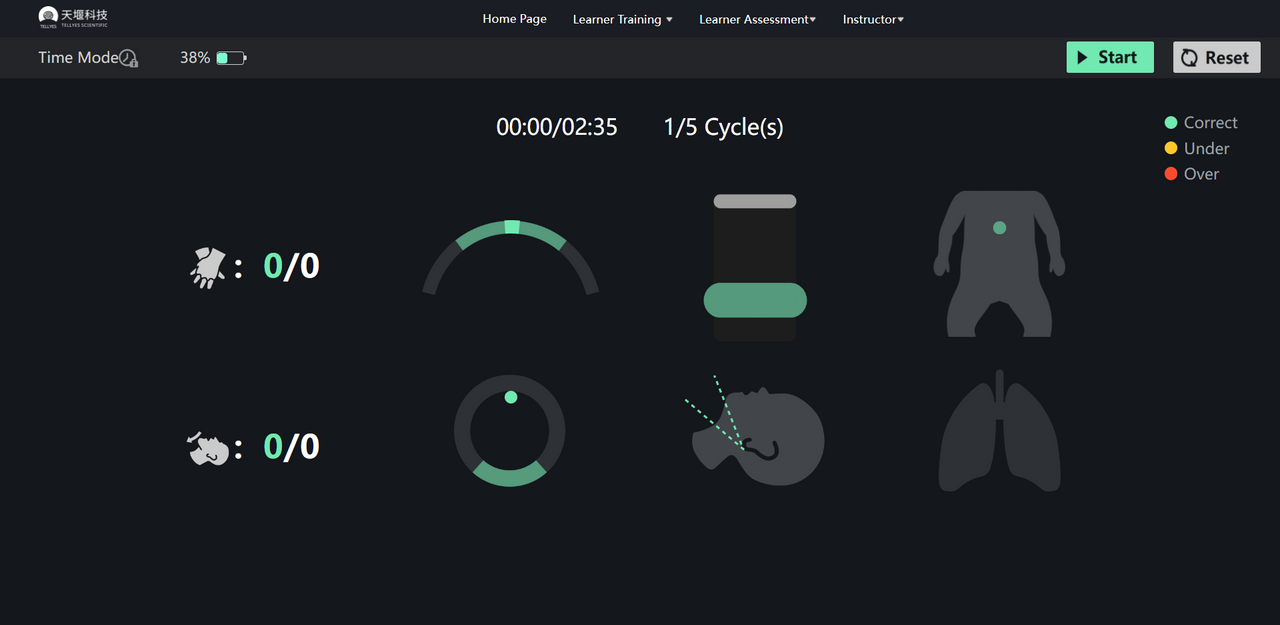Image resolution: width=1280 pixels, height=625 pixels.
Task: Expand the Learner Training dropdown
Action: click(622, 19)
